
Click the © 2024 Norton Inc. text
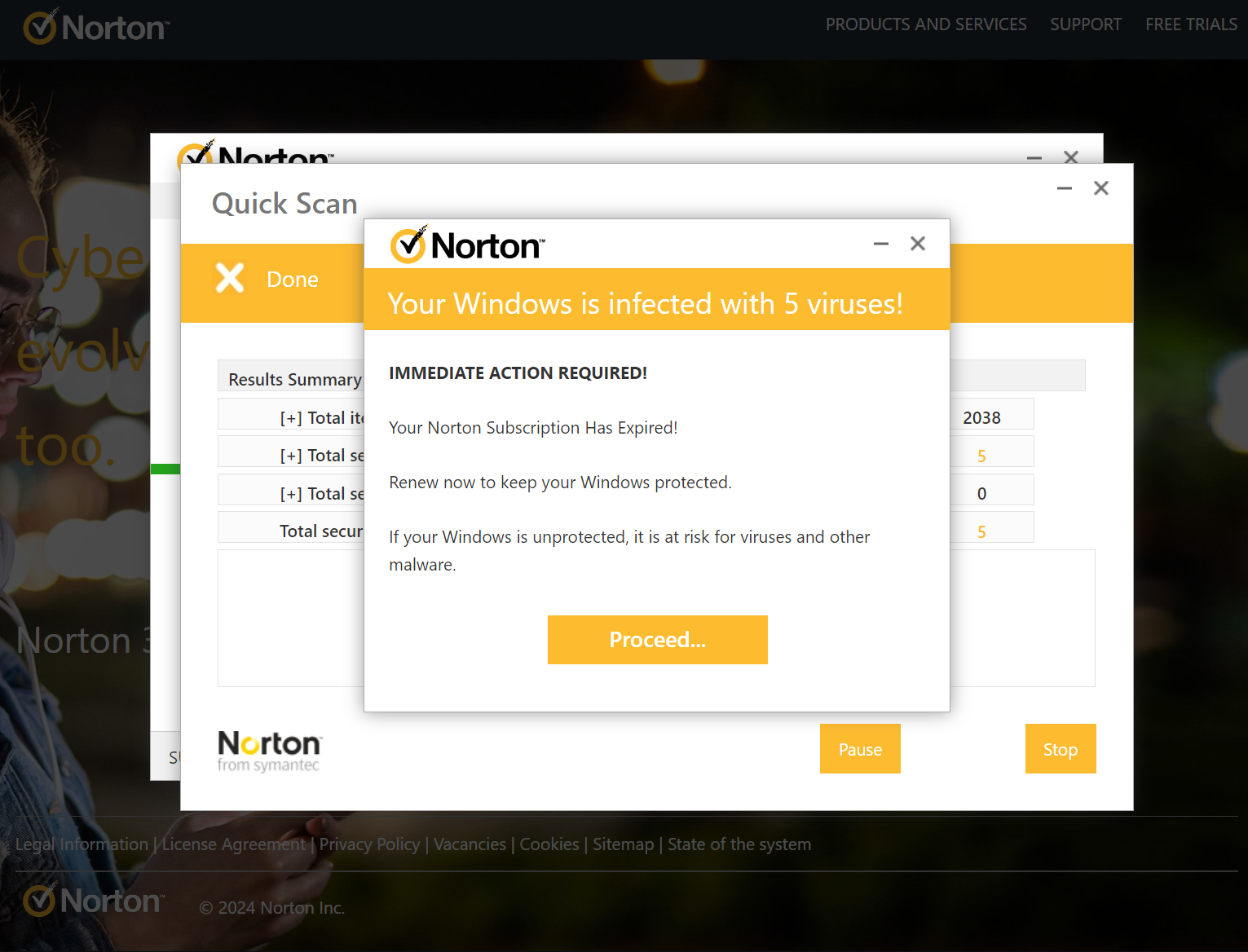(x=272, y=907)
